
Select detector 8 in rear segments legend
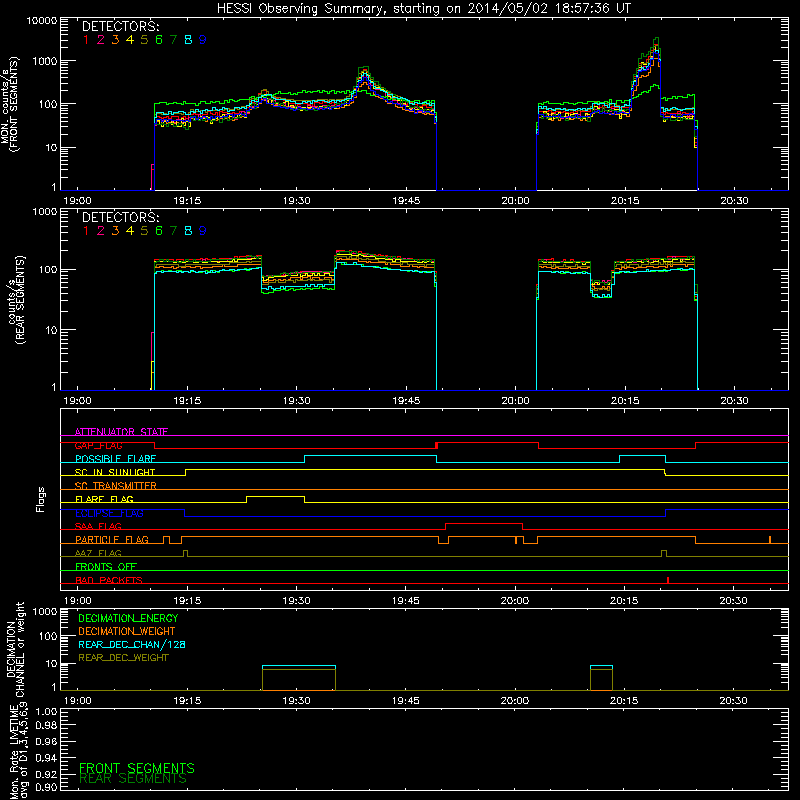(x=188, y=231)
